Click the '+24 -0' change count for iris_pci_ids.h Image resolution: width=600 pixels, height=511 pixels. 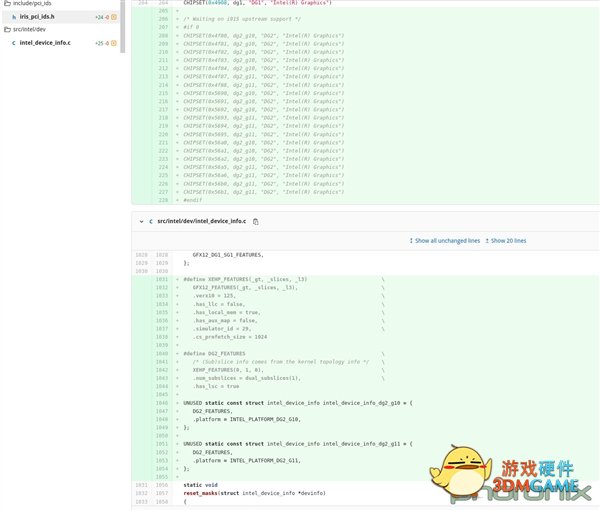[102, 17]
